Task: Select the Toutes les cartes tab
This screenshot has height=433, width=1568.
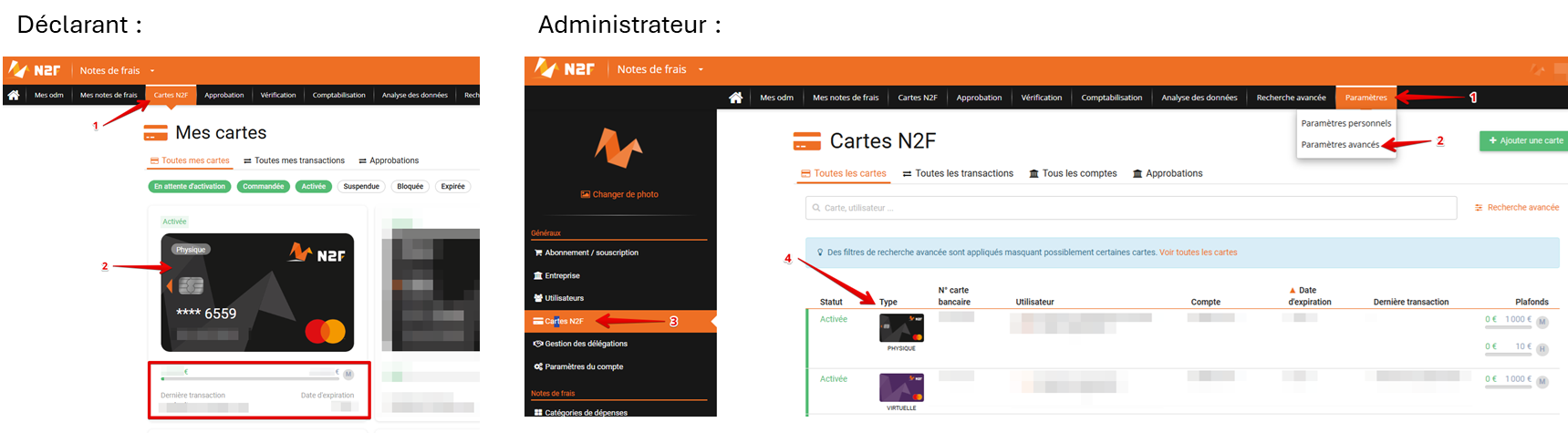Action: point(844,173)
